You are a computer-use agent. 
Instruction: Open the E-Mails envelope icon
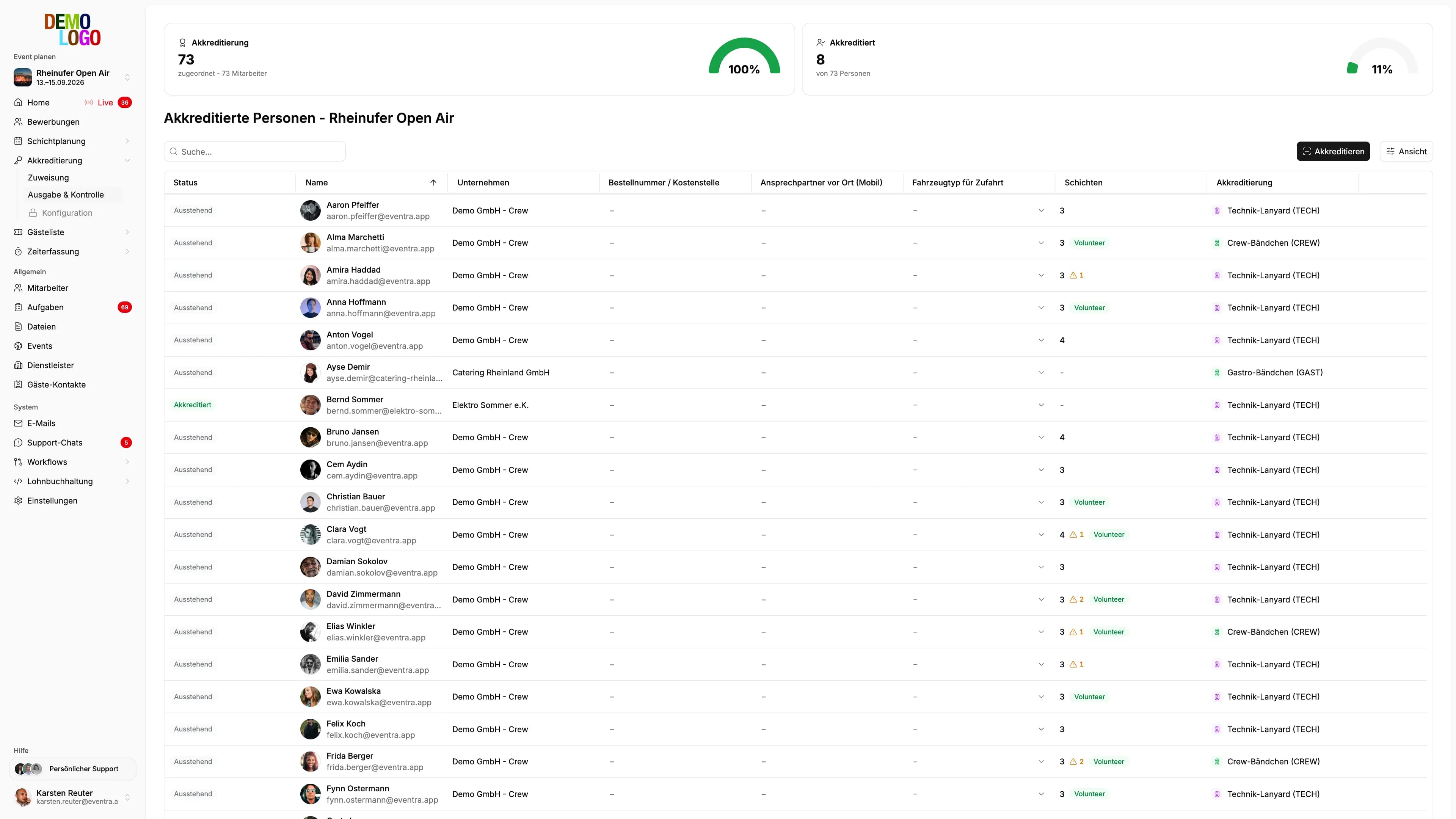click(x=18, y=423)
